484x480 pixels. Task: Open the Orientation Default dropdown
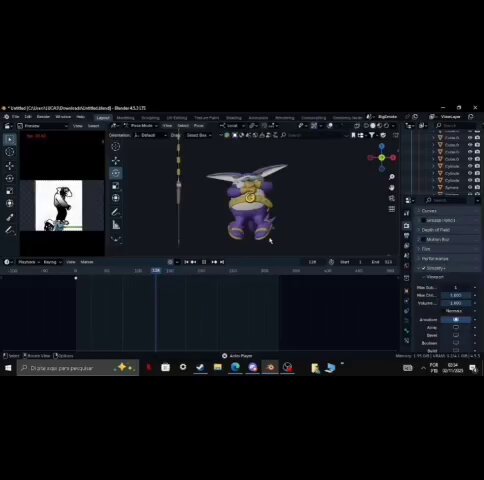tap(150, 135)
